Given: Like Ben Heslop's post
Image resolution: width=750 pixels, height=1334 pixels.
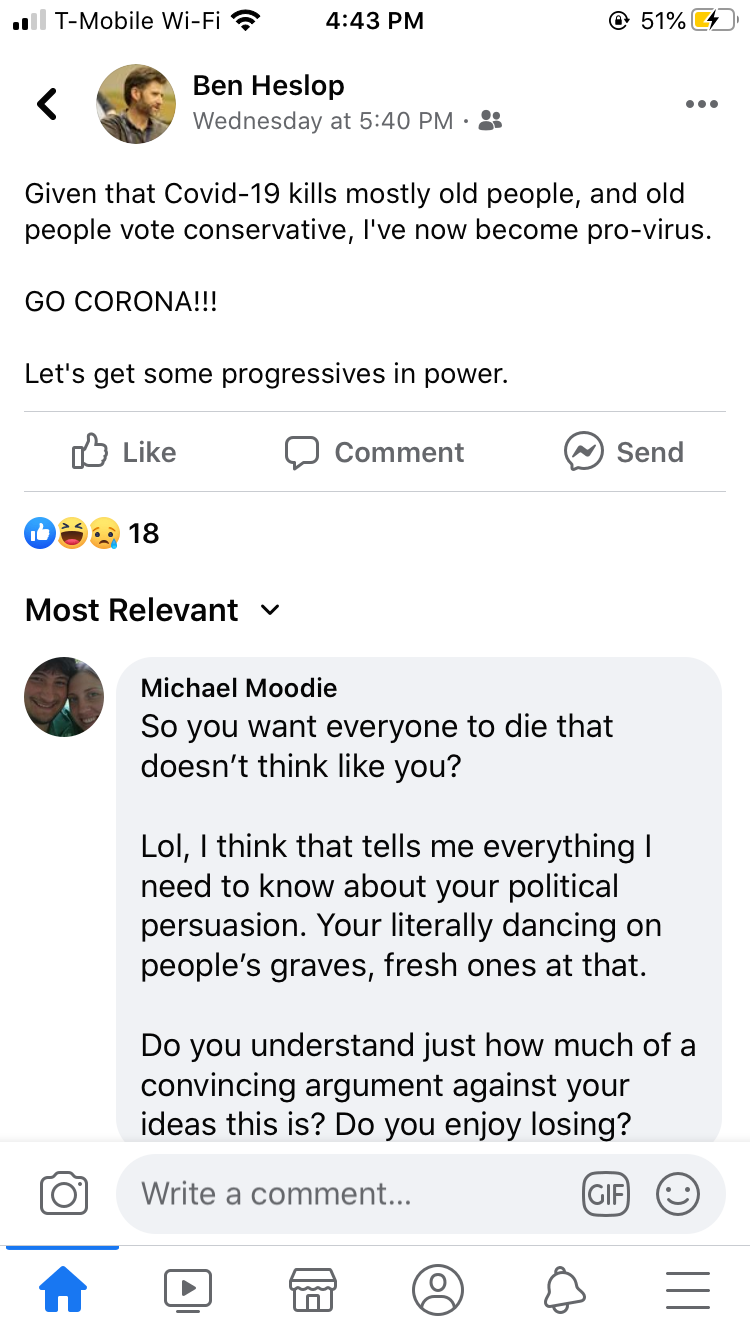Looking at the screenshot, I should (124, 452).
